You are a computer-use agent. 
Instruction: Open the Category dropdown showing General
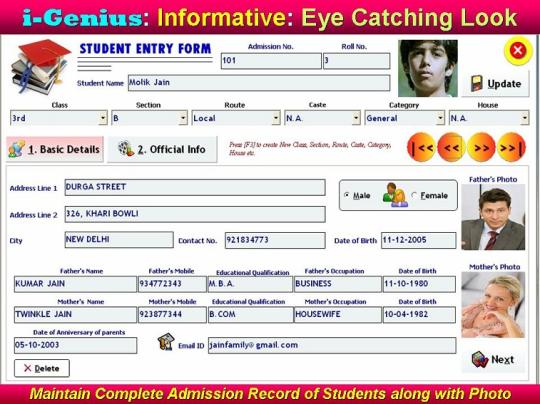click(x=405, y=118)
